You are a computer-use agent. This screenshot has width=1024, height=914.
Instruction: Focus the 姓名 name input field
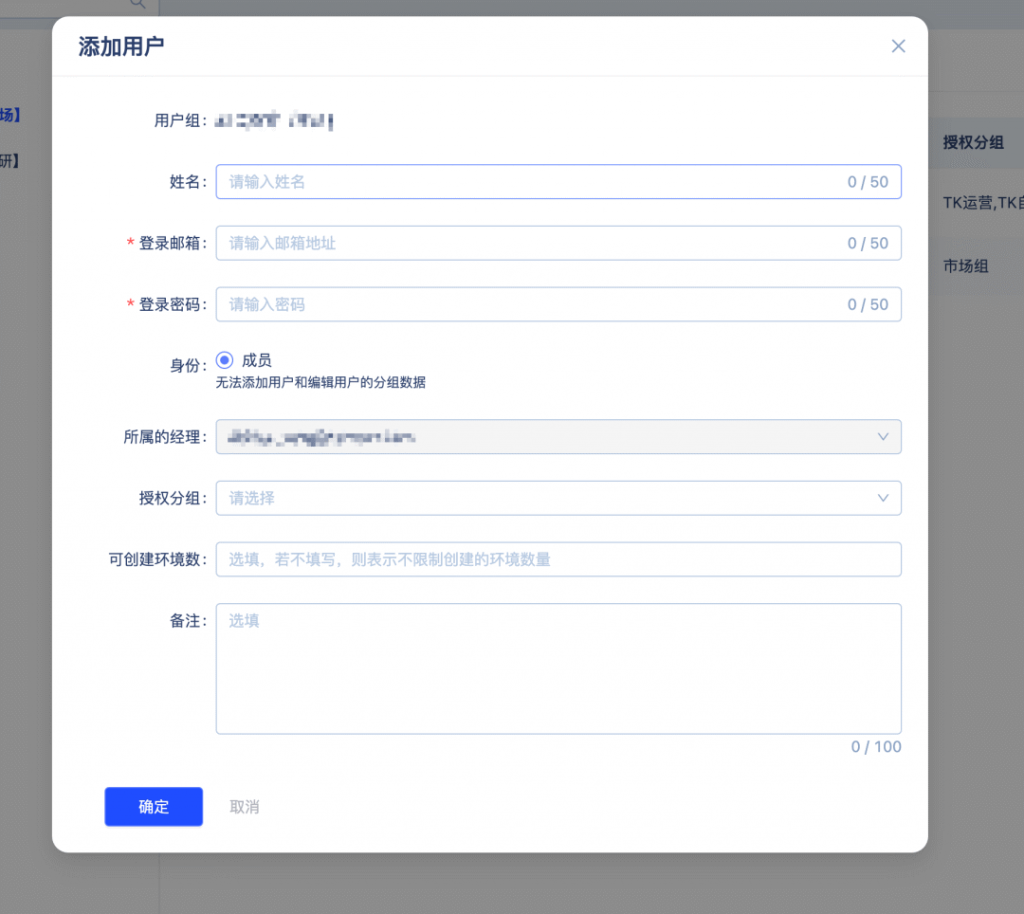click(x=530, y=182)
